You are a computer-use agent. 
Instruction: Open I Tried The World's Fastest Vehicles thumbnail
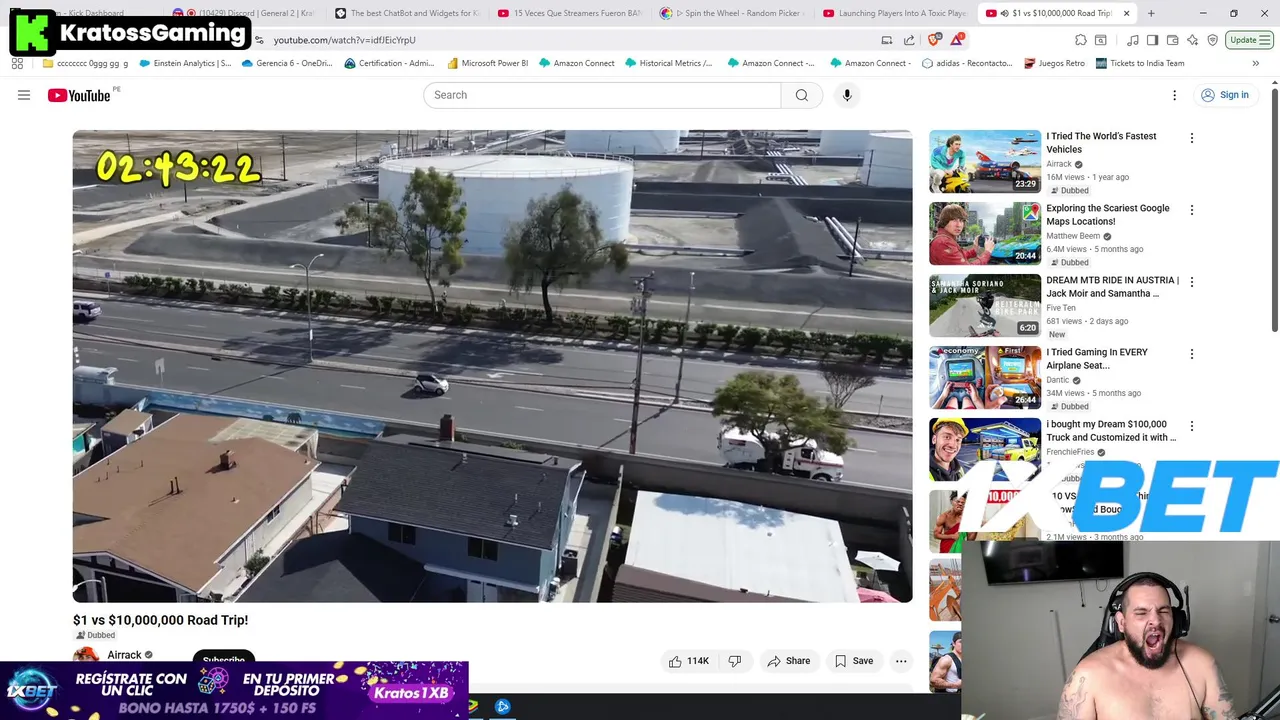coord(985,161)
